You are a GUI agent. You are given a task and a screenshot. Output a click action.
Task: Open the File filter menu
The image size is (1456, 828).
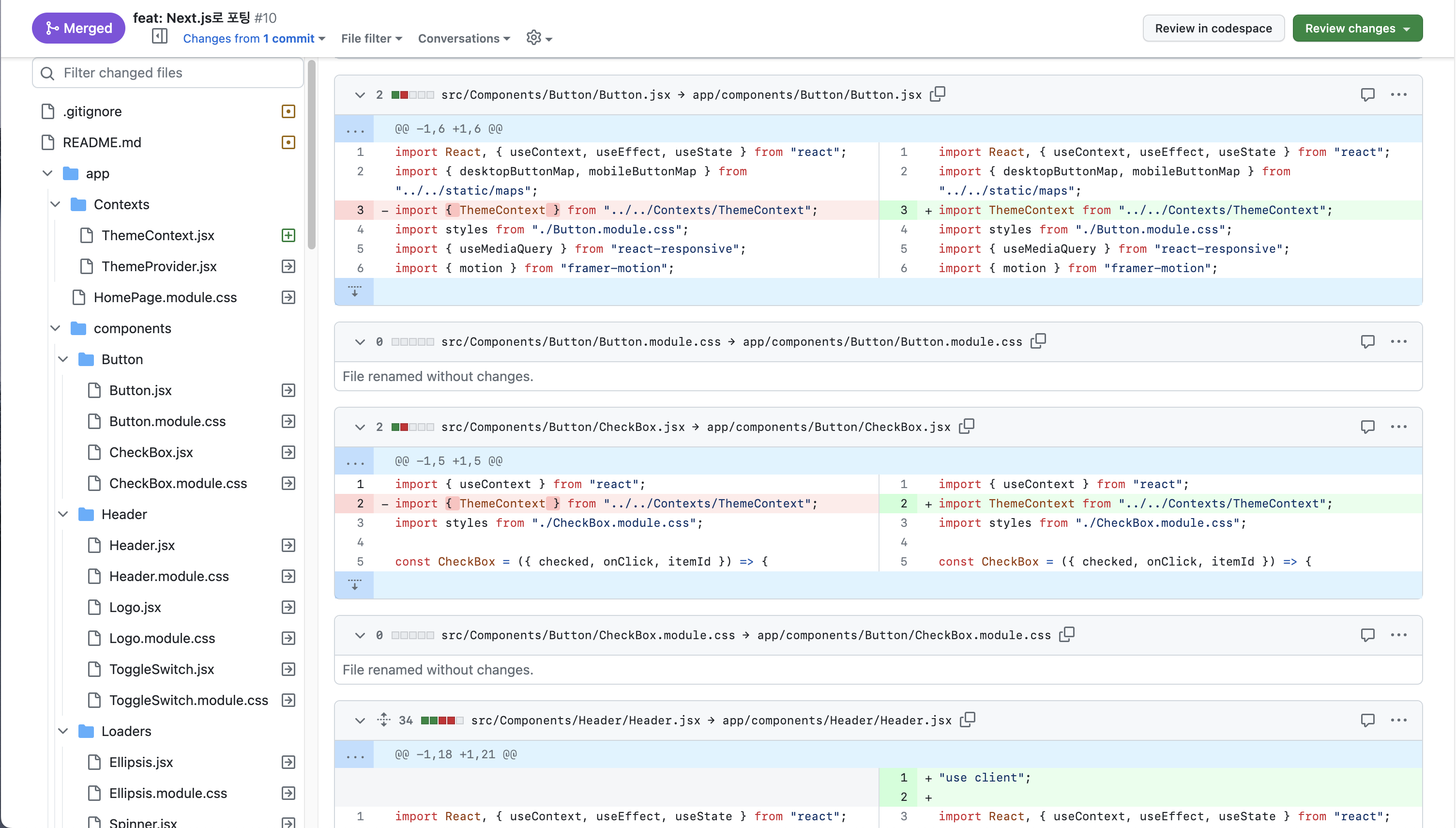(x=371, y=38)
